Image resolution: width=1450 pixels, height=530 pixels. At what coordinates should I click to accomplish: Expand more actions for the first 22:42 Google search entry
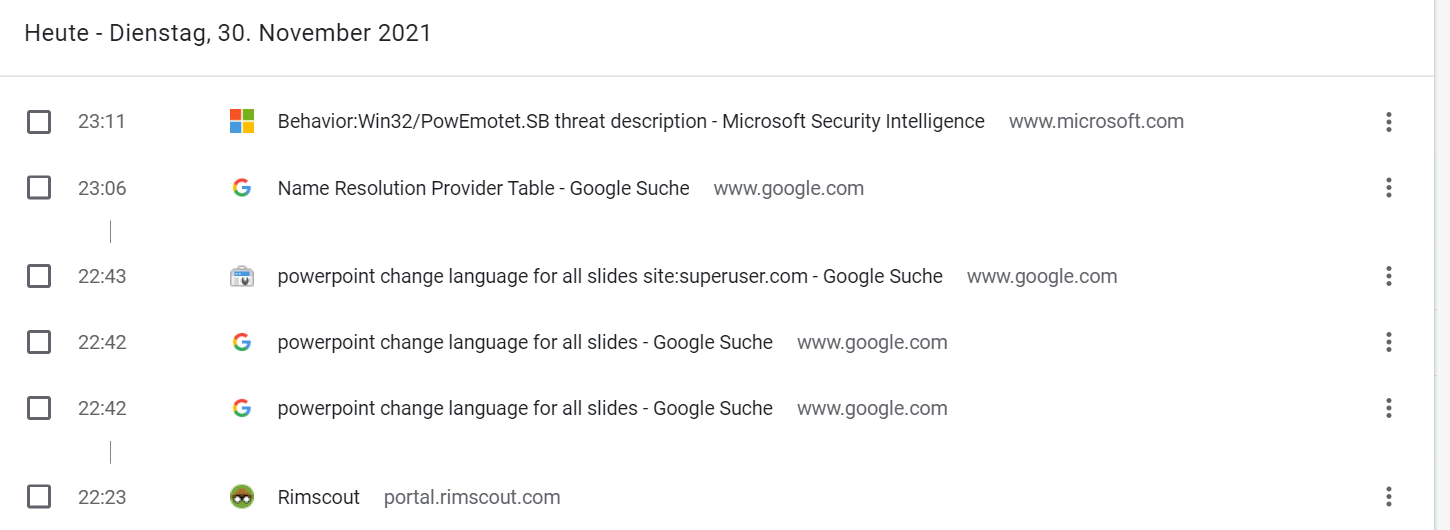click(x=1388, y=342)
